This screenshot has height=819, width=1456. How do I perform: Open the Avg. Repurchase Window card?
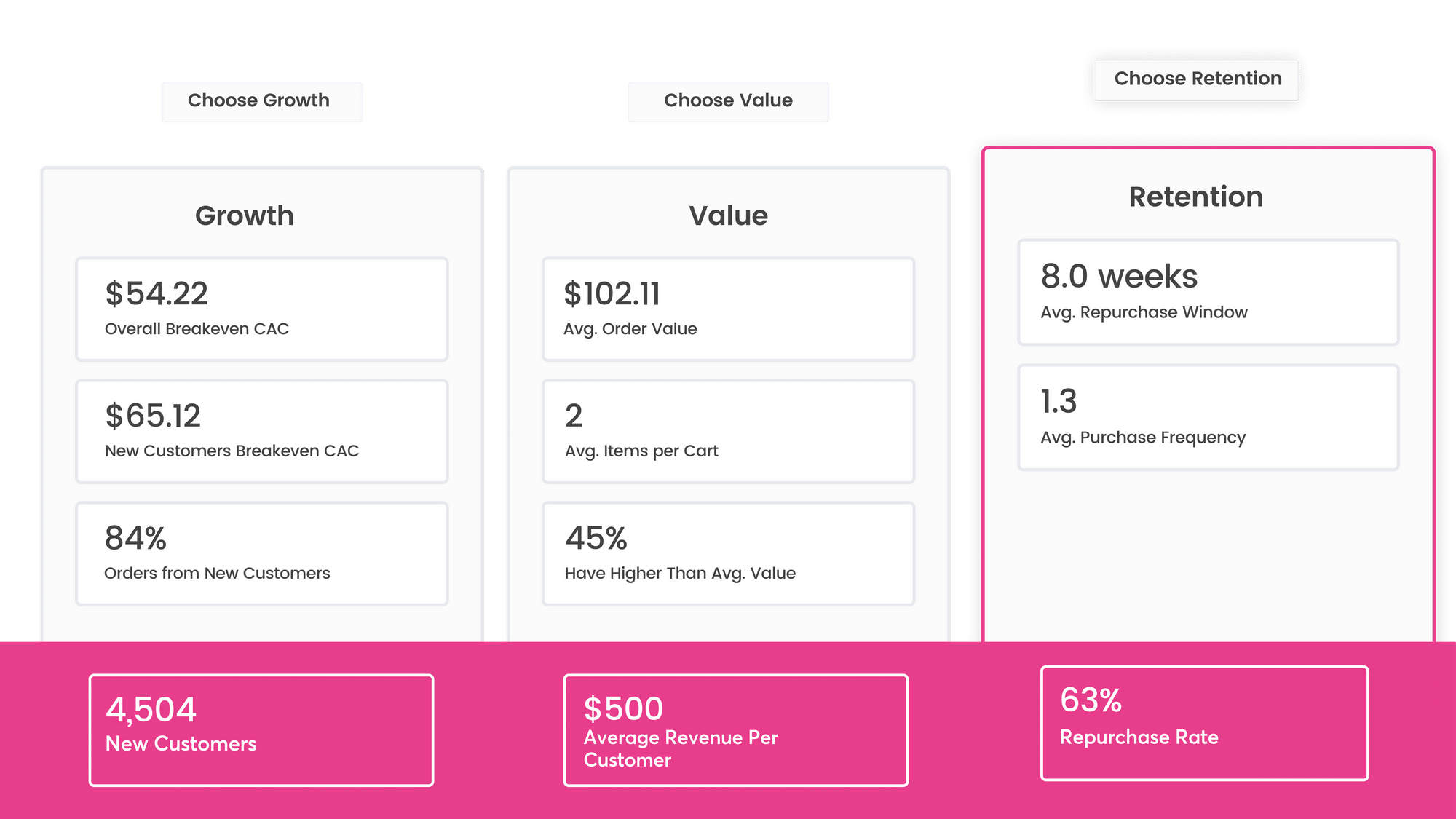1208,292
